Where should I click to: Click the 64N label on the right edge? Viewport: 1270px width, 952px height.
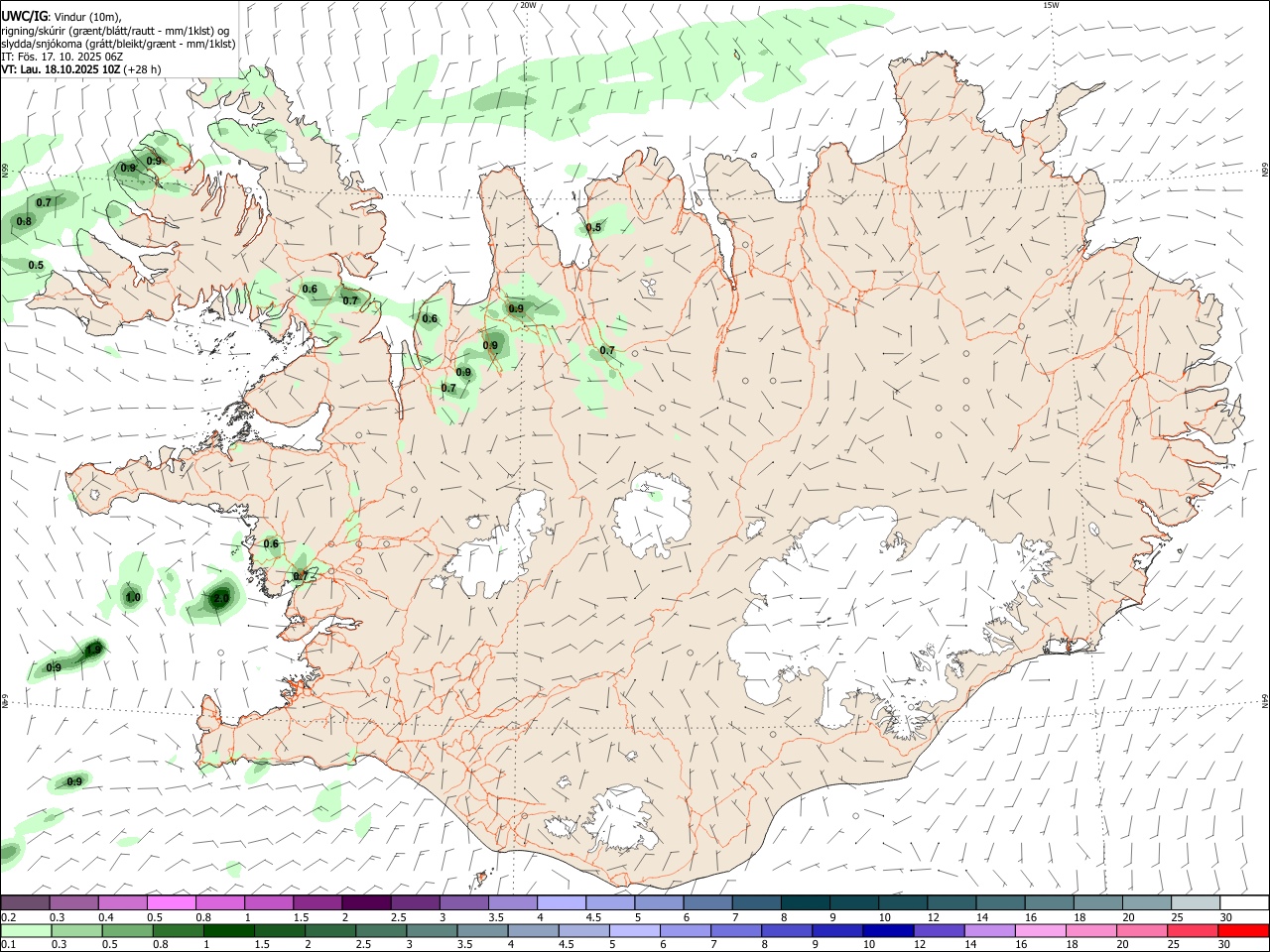pos(1265,700)
